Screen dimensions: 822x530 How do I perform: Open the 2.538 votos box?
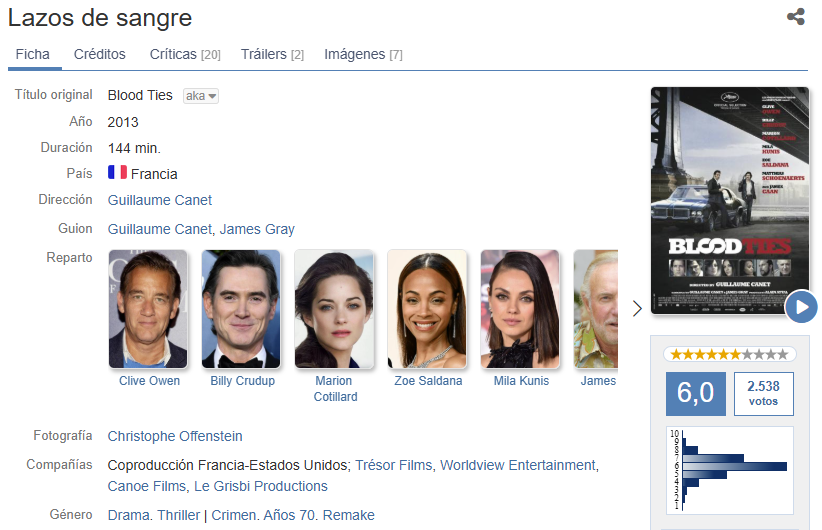(763, 394)
